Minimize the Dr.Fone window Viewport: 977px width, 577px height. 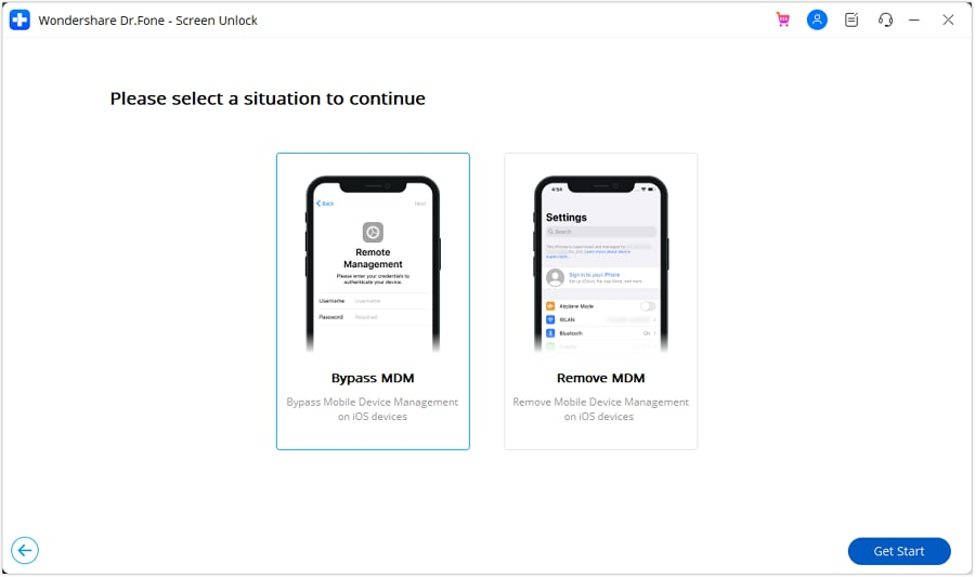click(x=914, y=21)
